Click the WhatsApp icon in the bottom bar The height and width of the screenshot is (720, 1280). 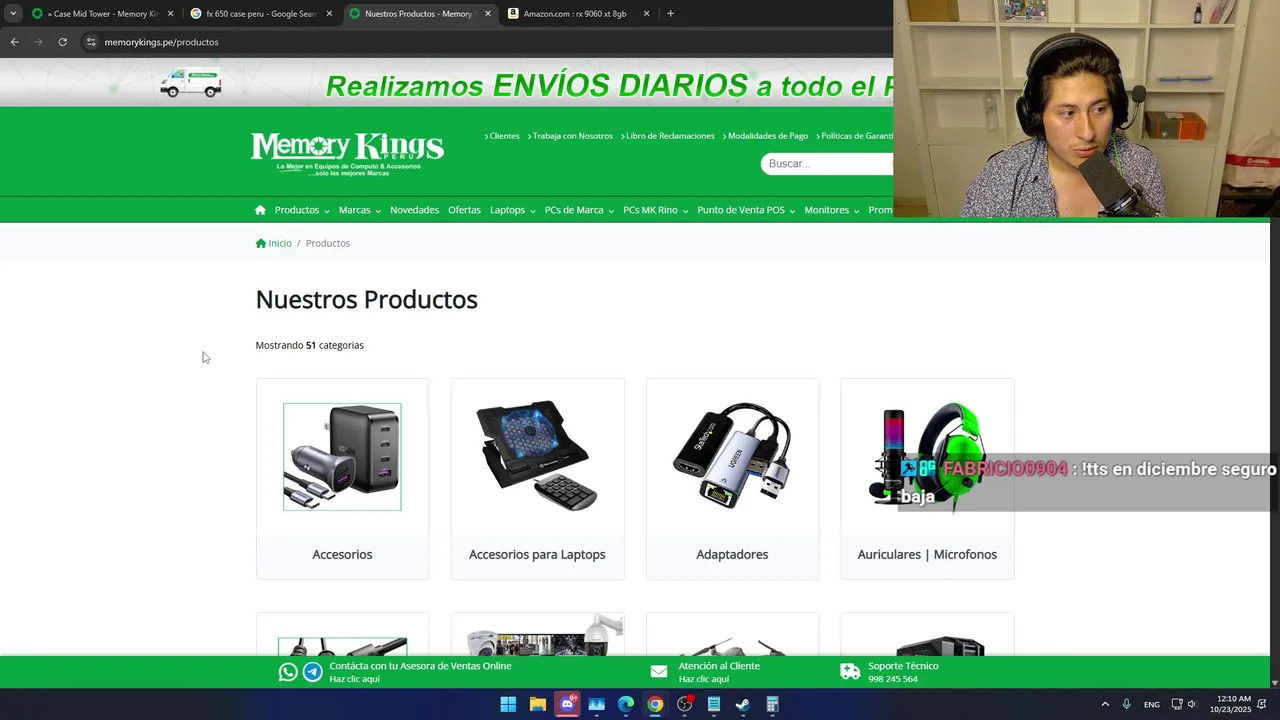pyautogui.click(x=288, y=672)
